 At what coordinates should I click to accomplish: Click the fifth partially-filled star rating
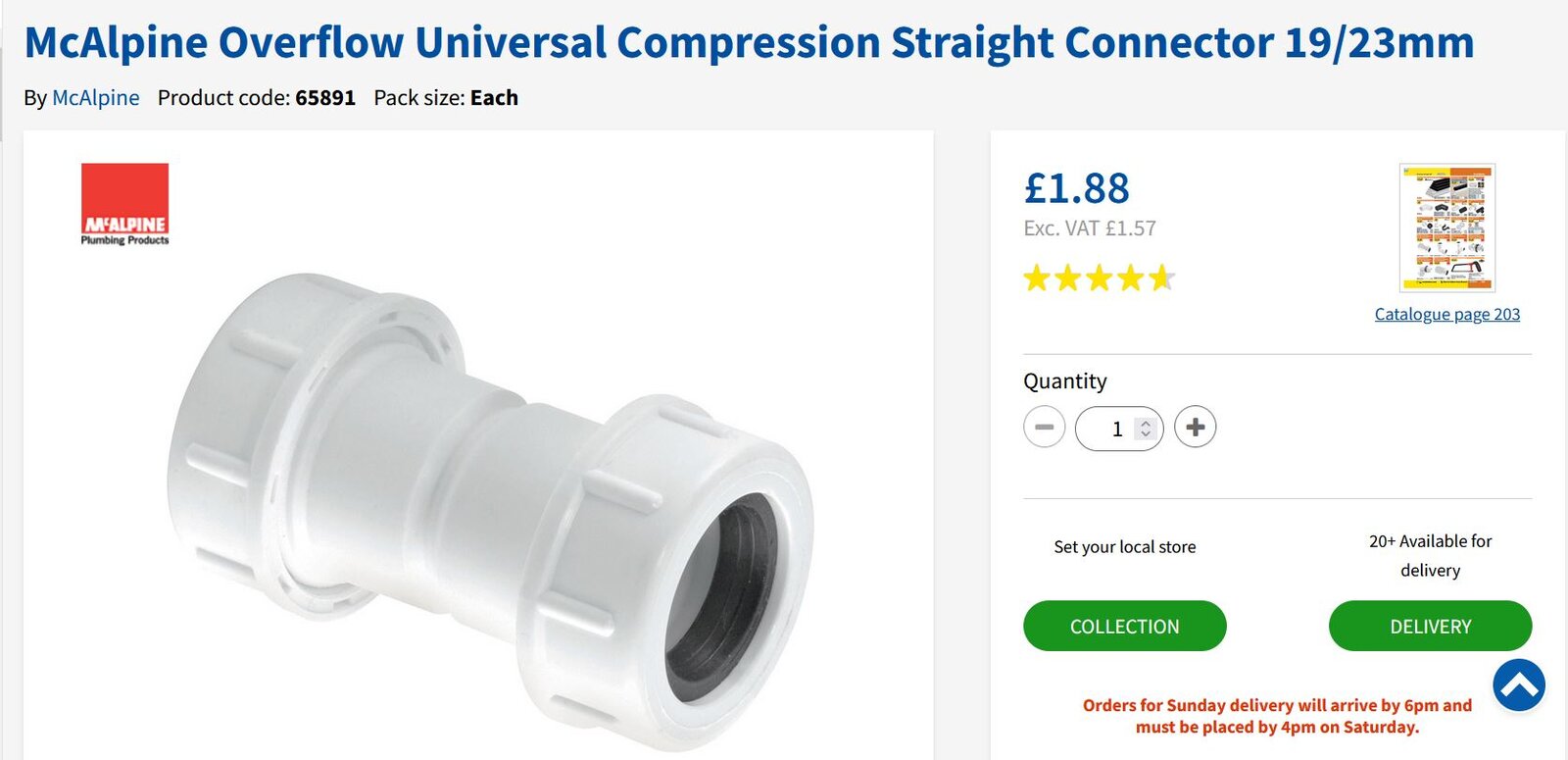(x=1163, y=278)
